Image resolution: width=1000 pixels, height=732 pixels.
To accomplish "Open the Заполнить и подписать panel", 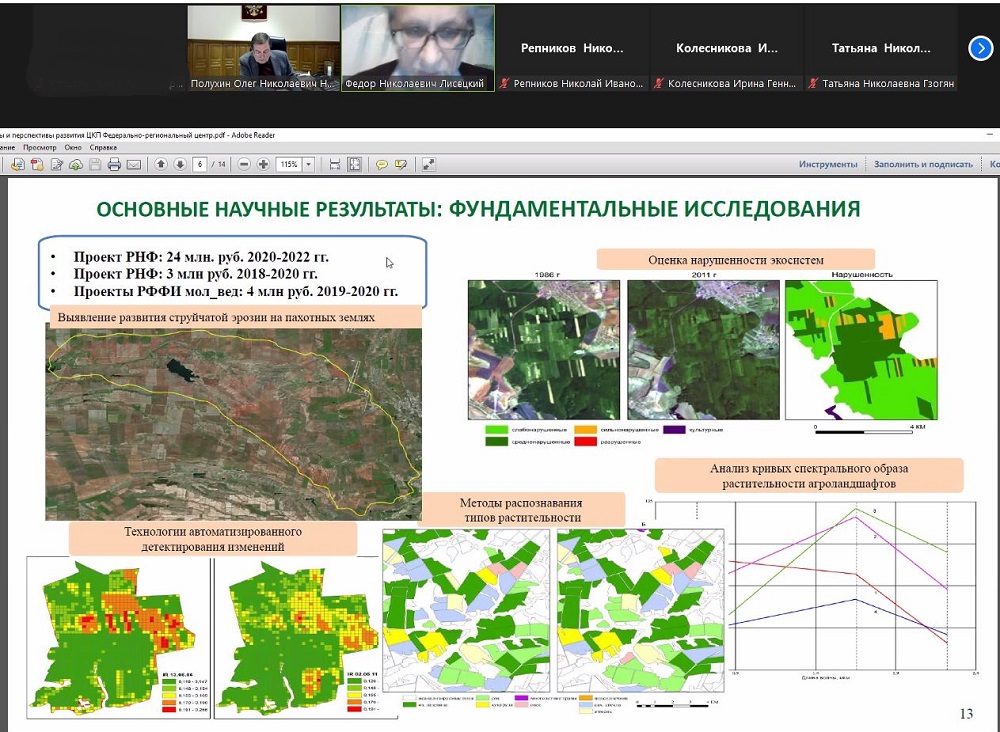I will (x=922, y=164).
